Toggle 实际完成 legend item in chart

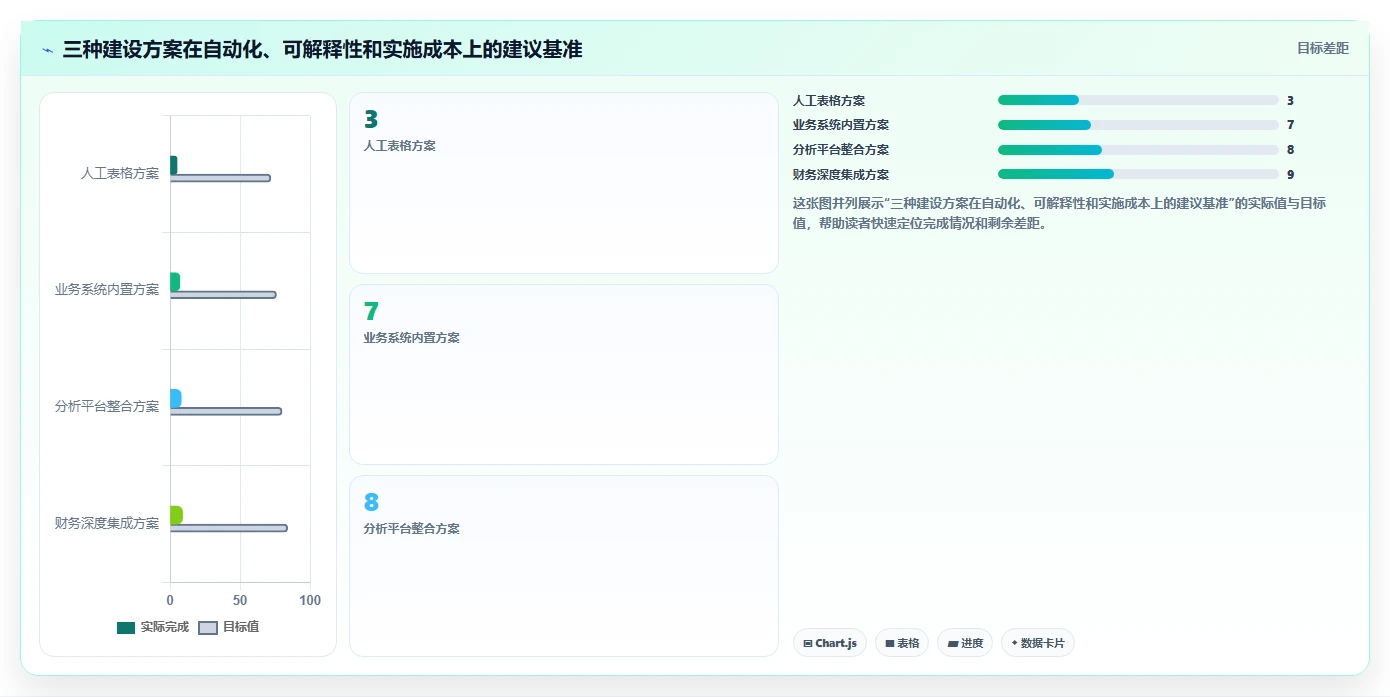tap(153, 627)
